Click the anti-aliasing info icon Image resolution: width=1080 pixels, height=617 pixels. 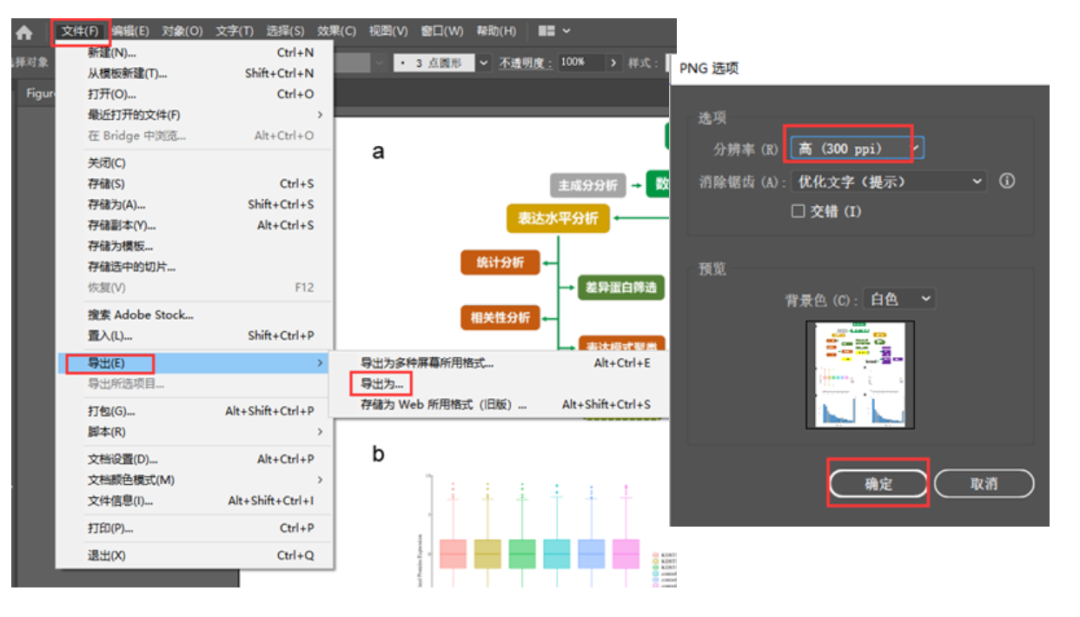pyautogui.click(x=1007, y=181)
